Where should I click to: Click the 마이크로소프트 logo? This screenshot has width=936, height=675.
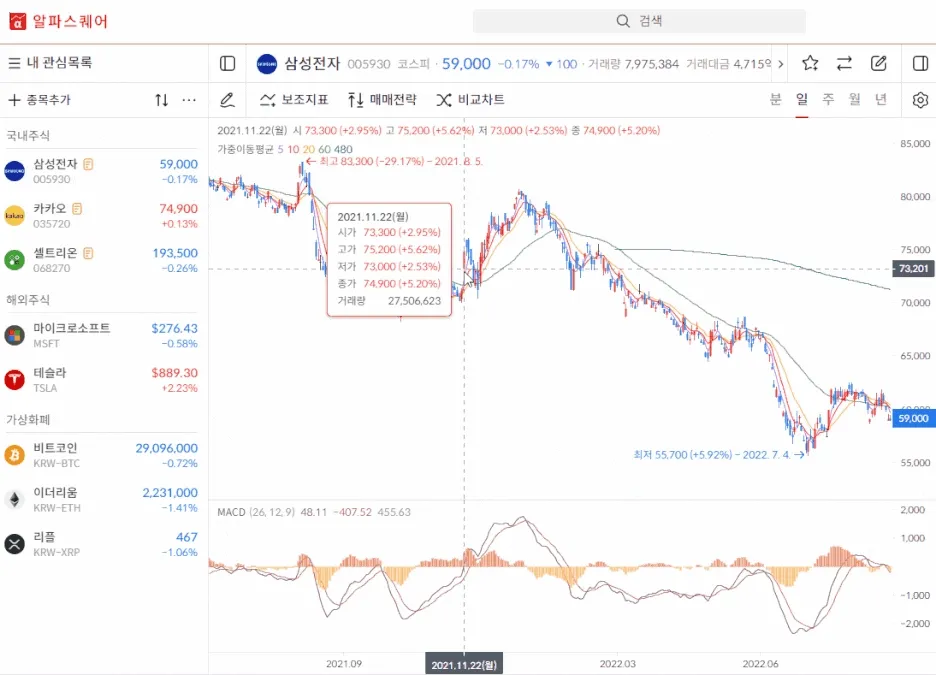point(14,335)
